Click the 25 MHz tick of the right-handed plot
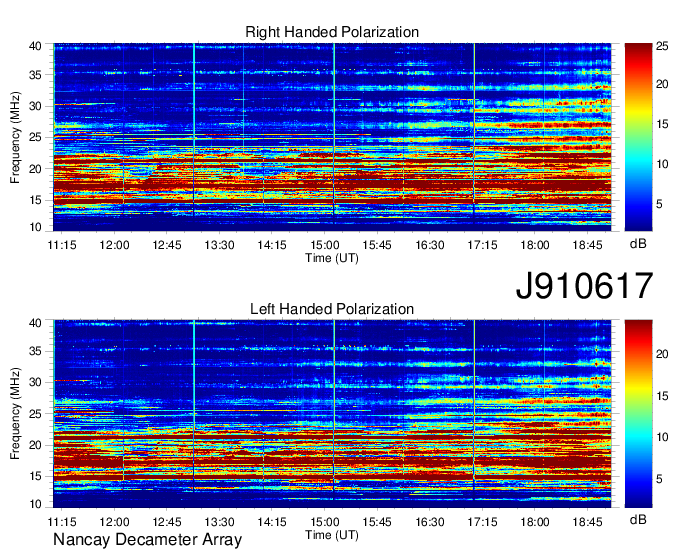The image size is (680, 552). tap(35, 137)
